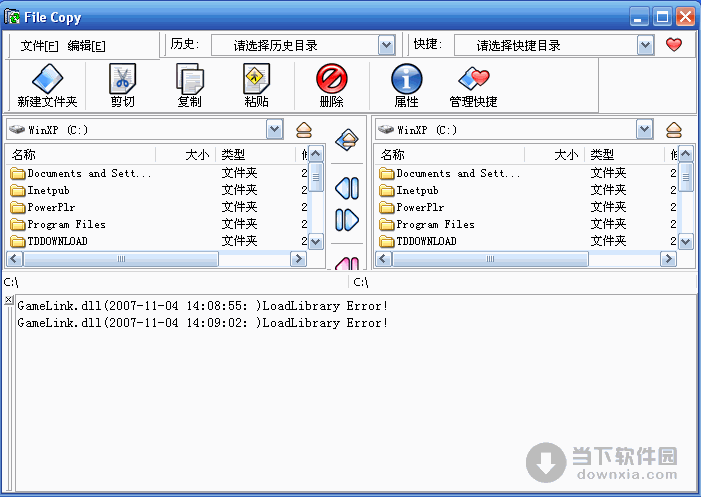The width and height of the screenshot is (701, 497).
Task: Select PowerPlr folder in right pane
Action: (420, 207)
